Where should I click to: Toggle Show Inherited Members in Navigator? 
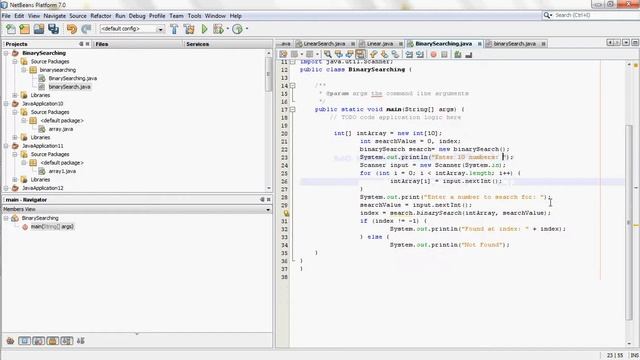tap(10, 340)
